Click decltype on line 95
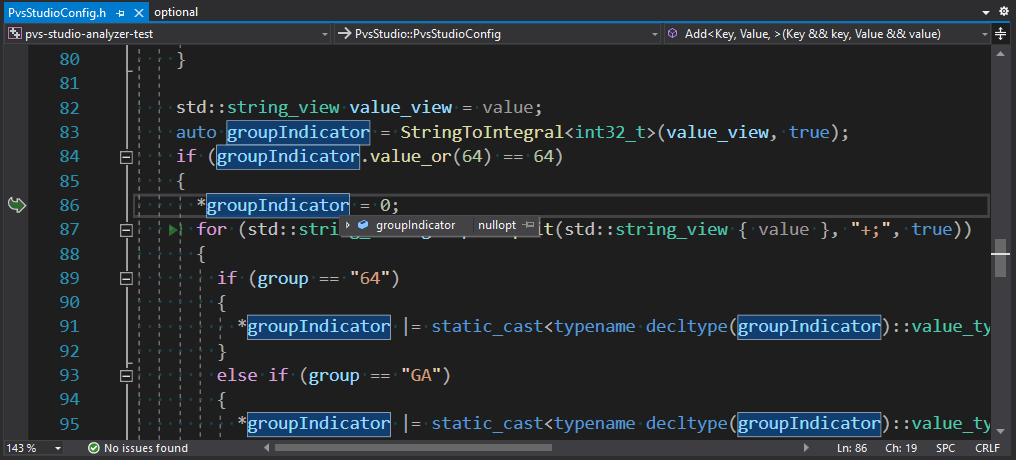The height and width of the screenshot is (460, 1016). (x=687, y=424)
